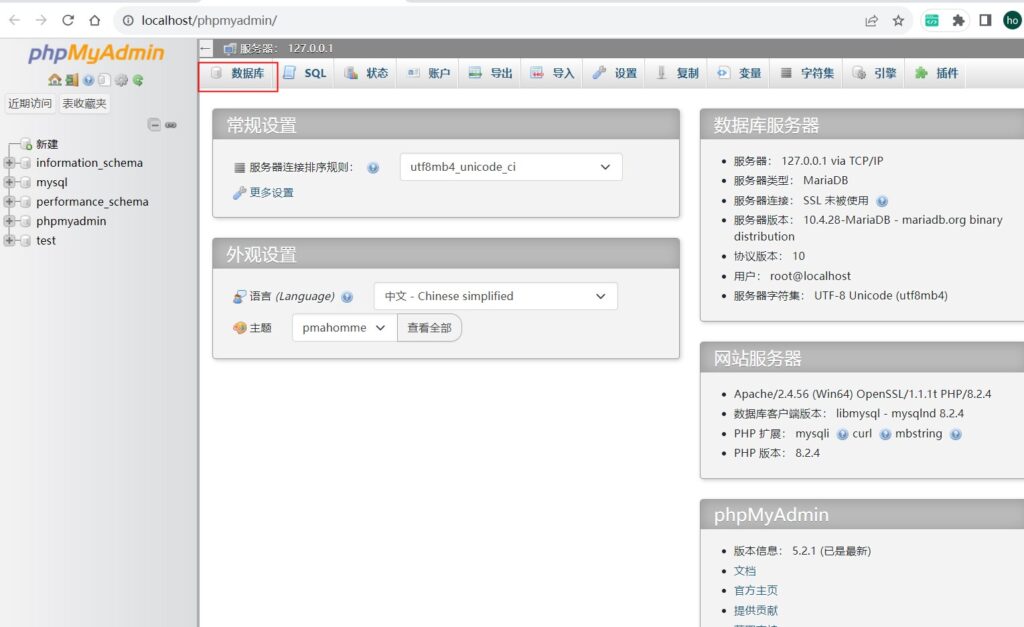Image resolution: width=1024 pixels, height=627 pixels.
Task: Open the 提供贡献 link
Action: click(756, 611)
